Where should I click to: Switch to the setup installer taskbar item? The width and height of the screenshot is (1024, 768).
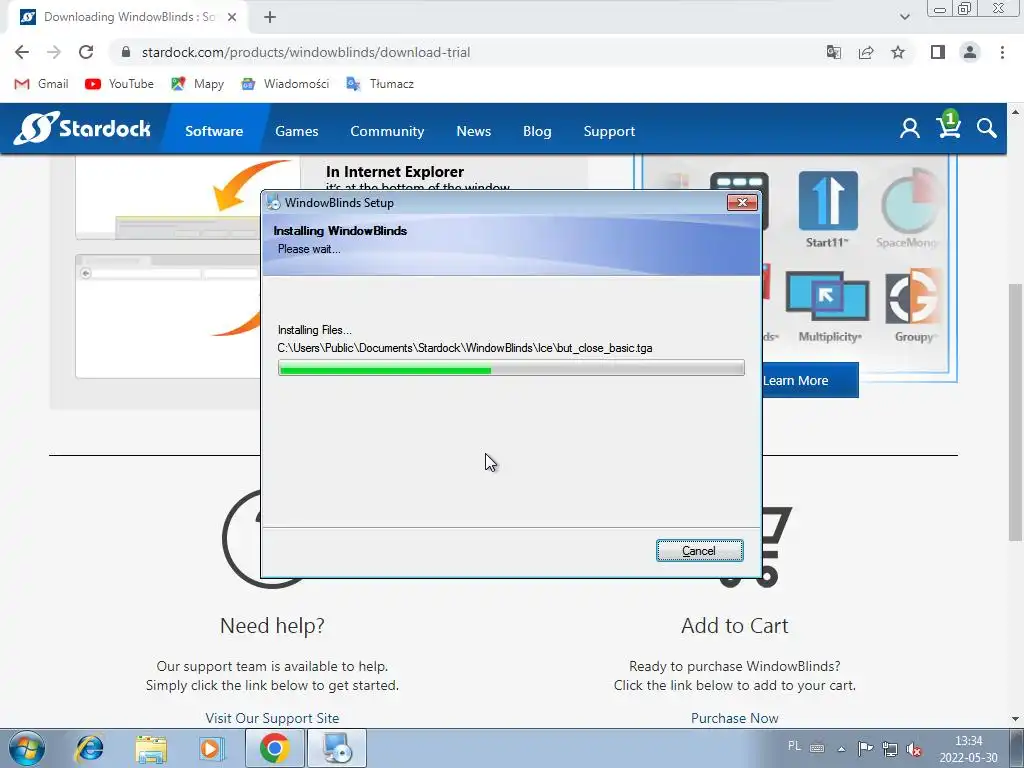336,748
